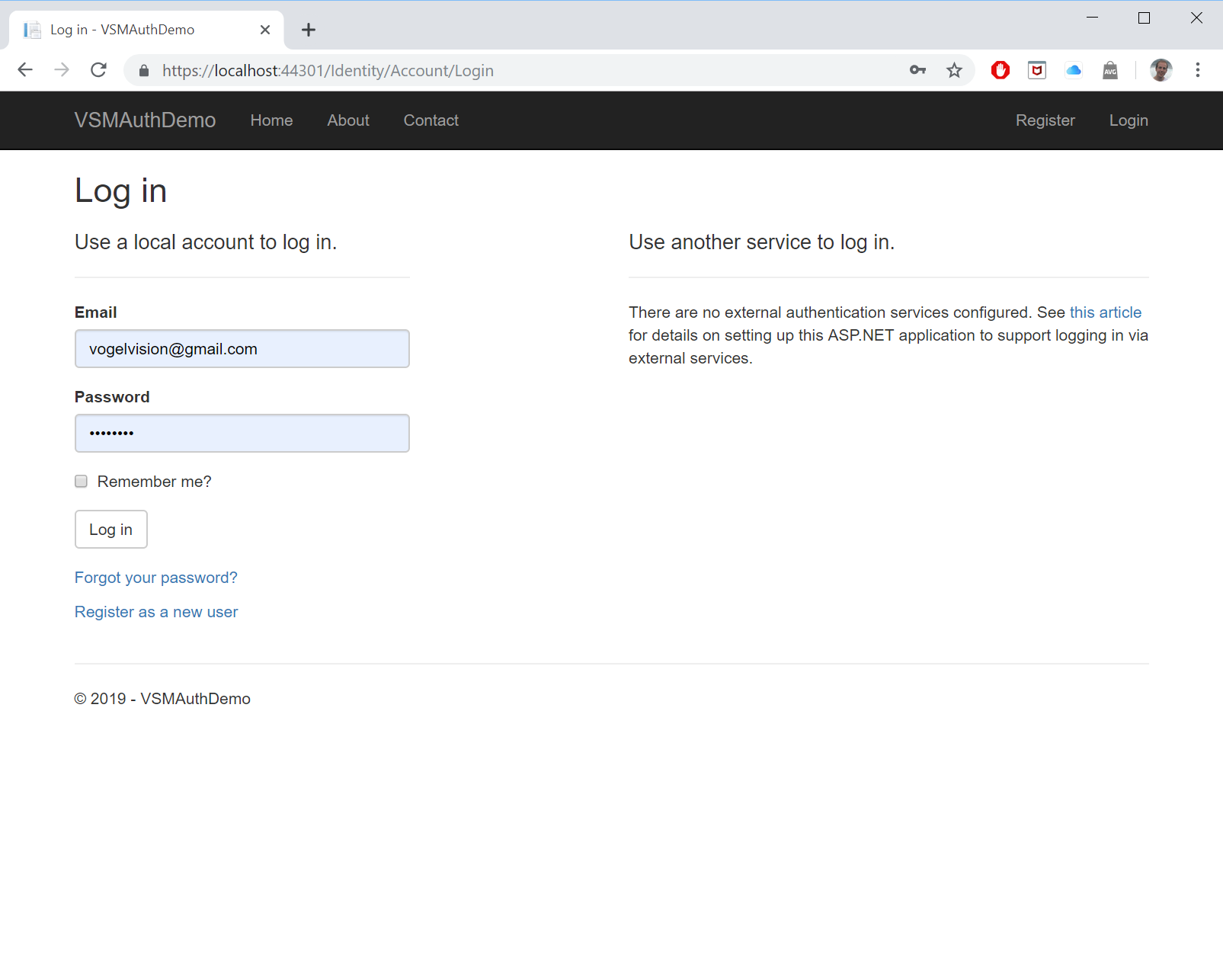1223x980 pixels.
Task: Reload the login page
Action: pyautogui.click(x=98, y=70)
